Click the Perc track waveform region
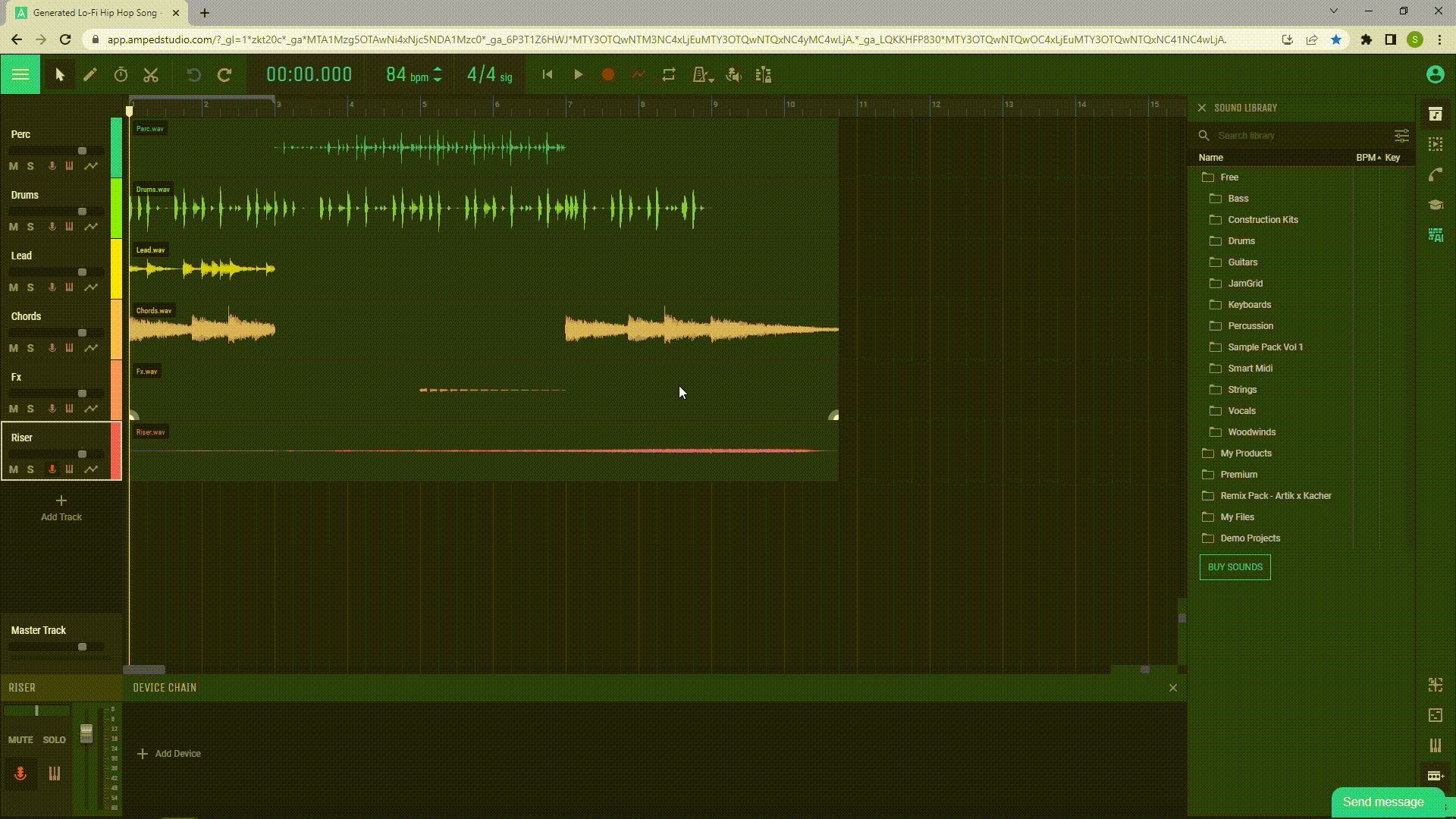This screenshot has width=1456, height=819. coord(420,148)
